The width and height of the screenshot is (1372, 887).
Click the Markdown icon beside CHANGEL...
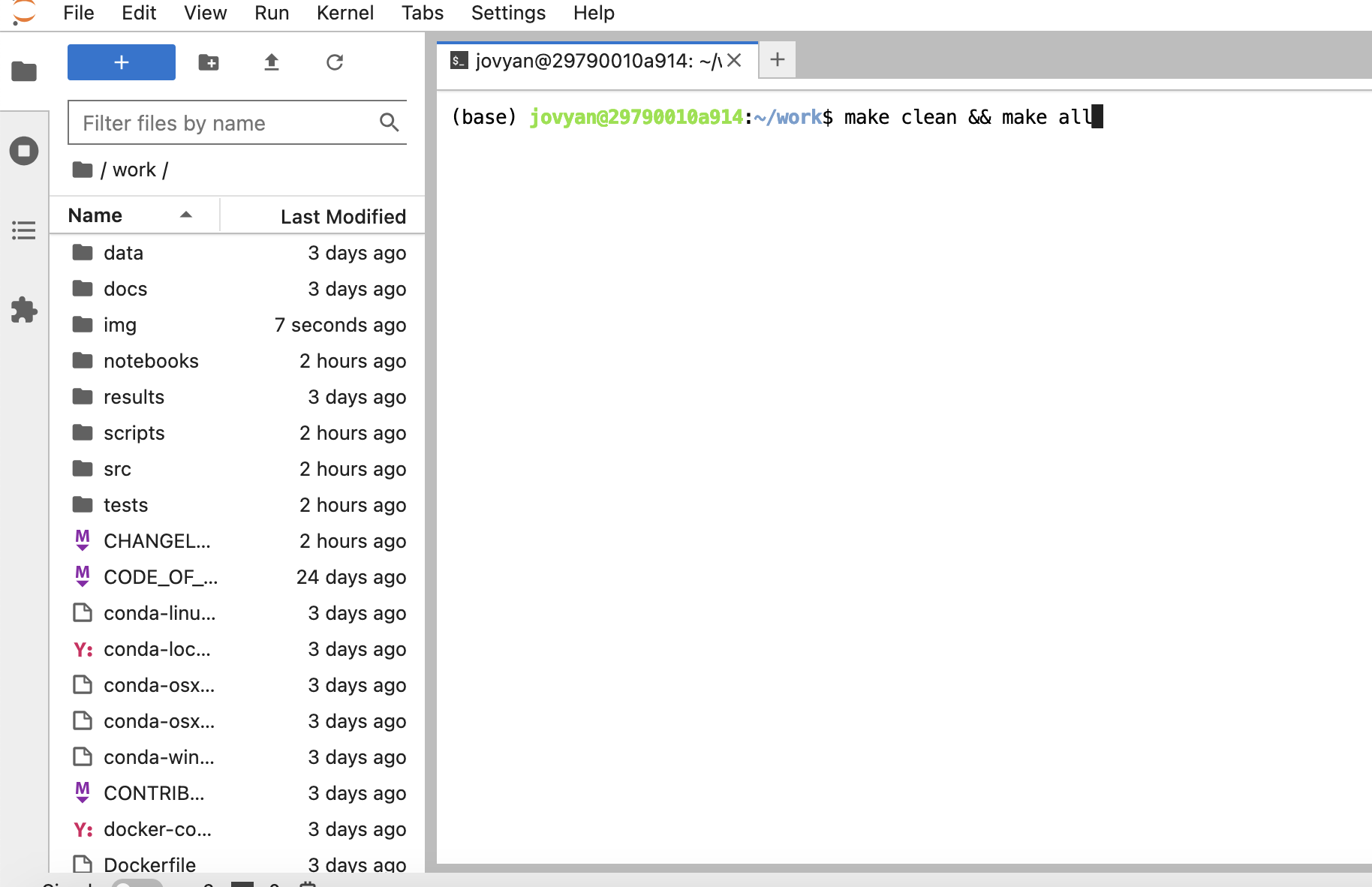[83, 540]
